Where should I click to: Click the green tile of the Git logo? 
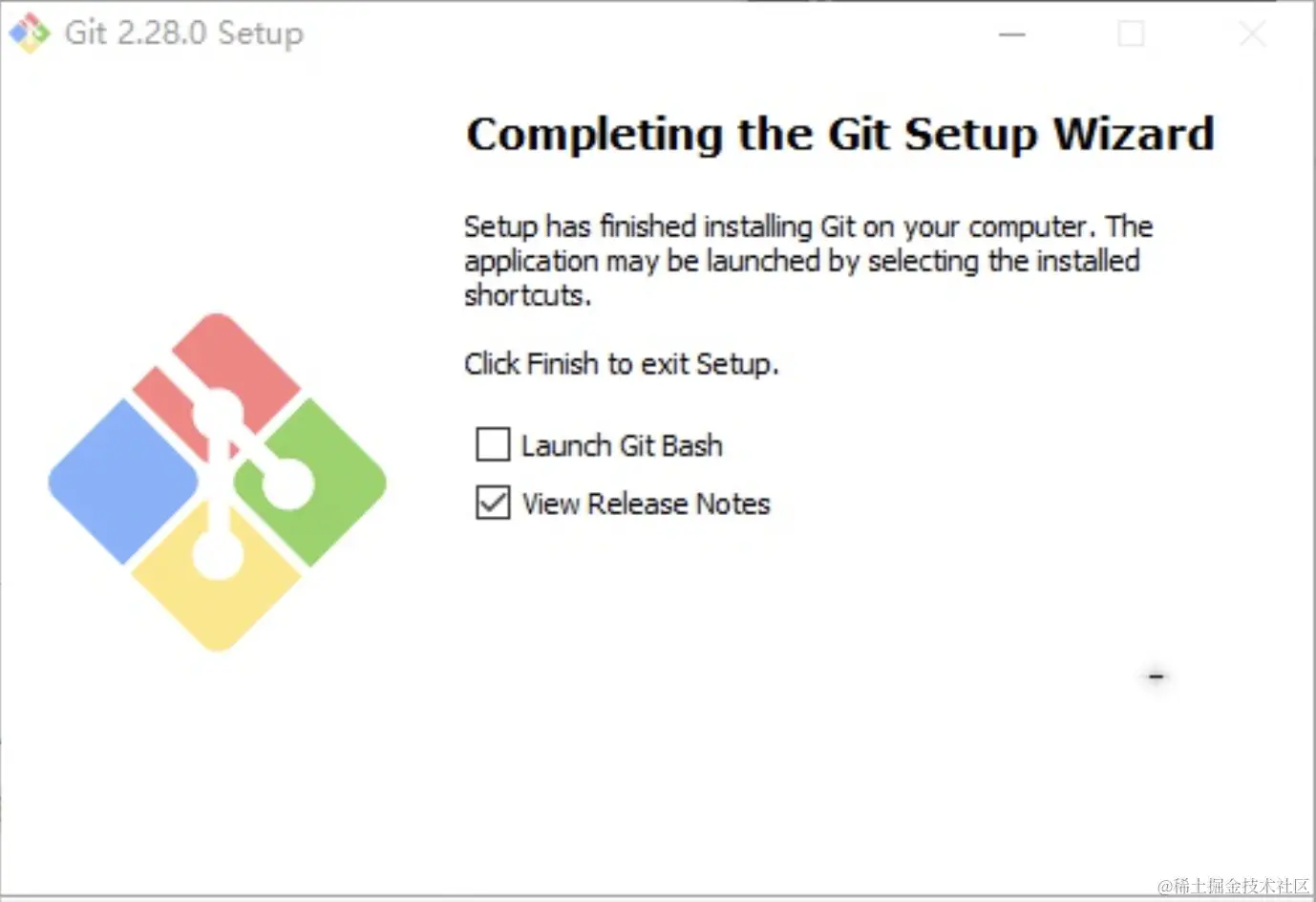[316, 483]
